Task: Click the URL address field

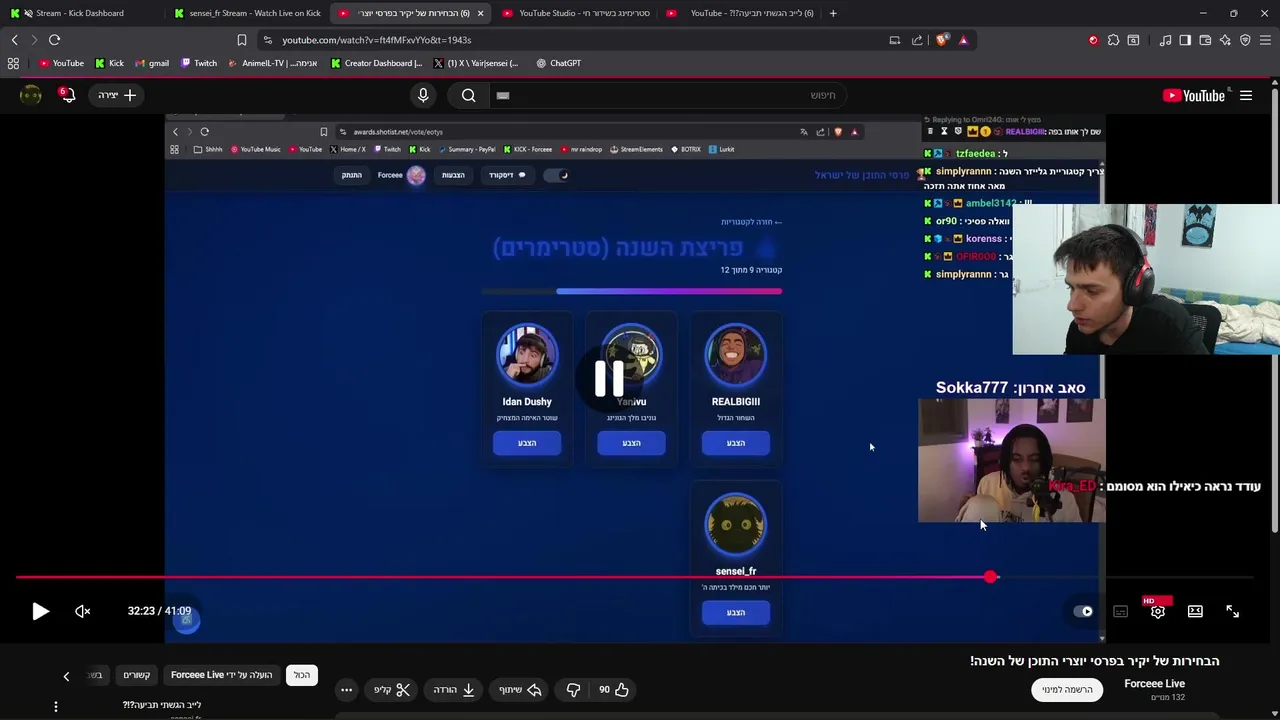Action: click(575, 40)
